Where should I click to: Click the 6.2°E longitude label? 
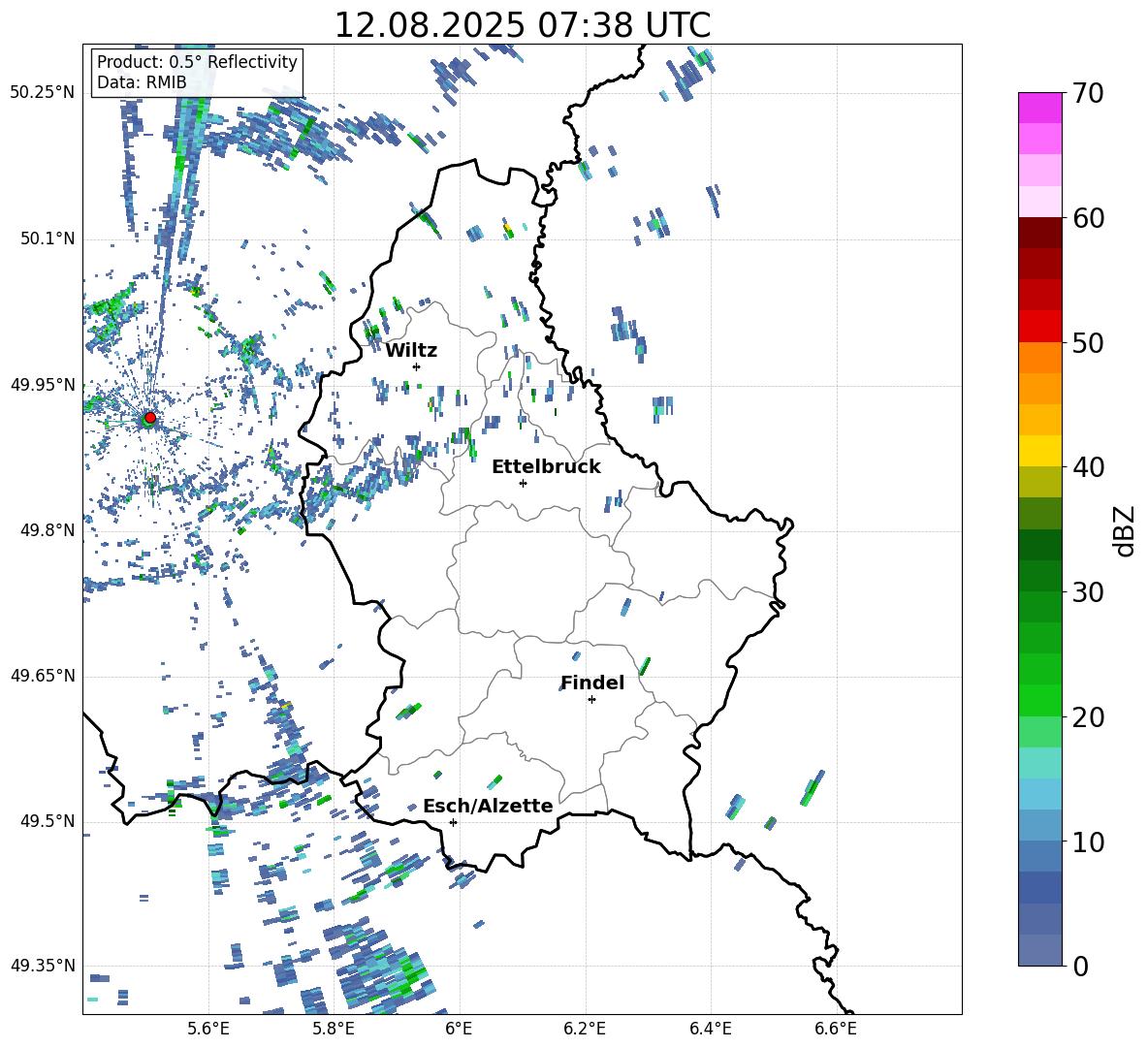tap(585, 1029)
